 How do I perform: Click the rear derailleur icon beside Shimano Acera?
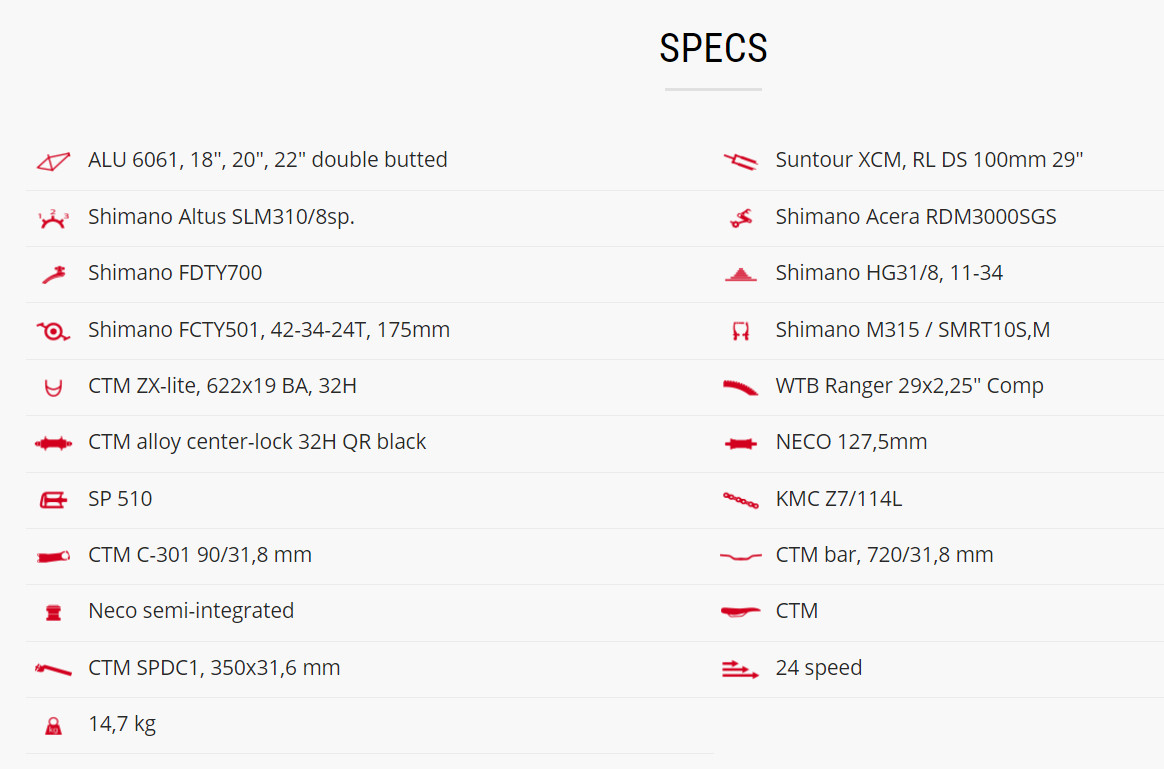741,218
